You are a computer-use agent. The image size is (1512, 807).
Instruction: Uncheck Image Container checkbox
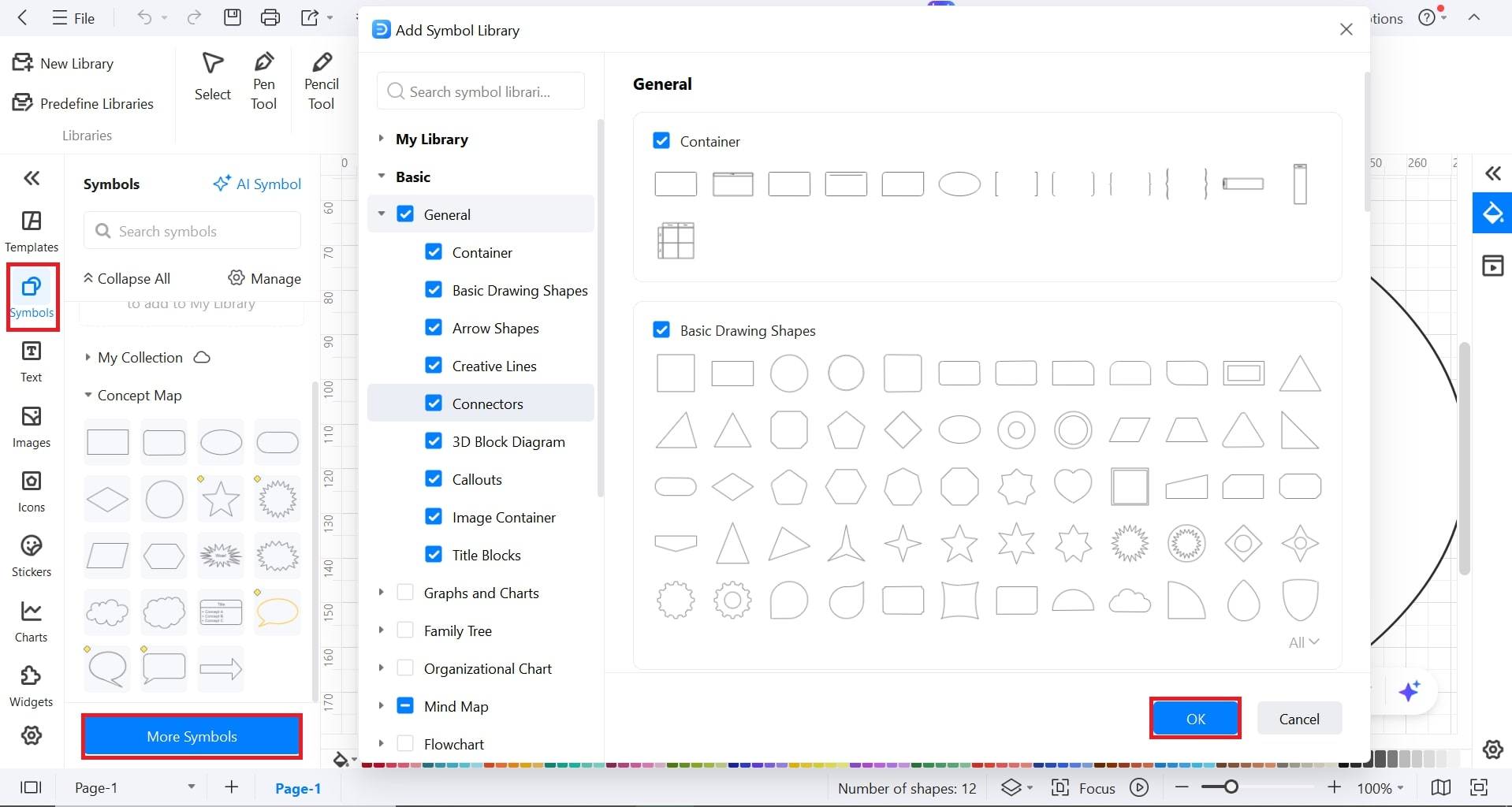coord(434,517)
